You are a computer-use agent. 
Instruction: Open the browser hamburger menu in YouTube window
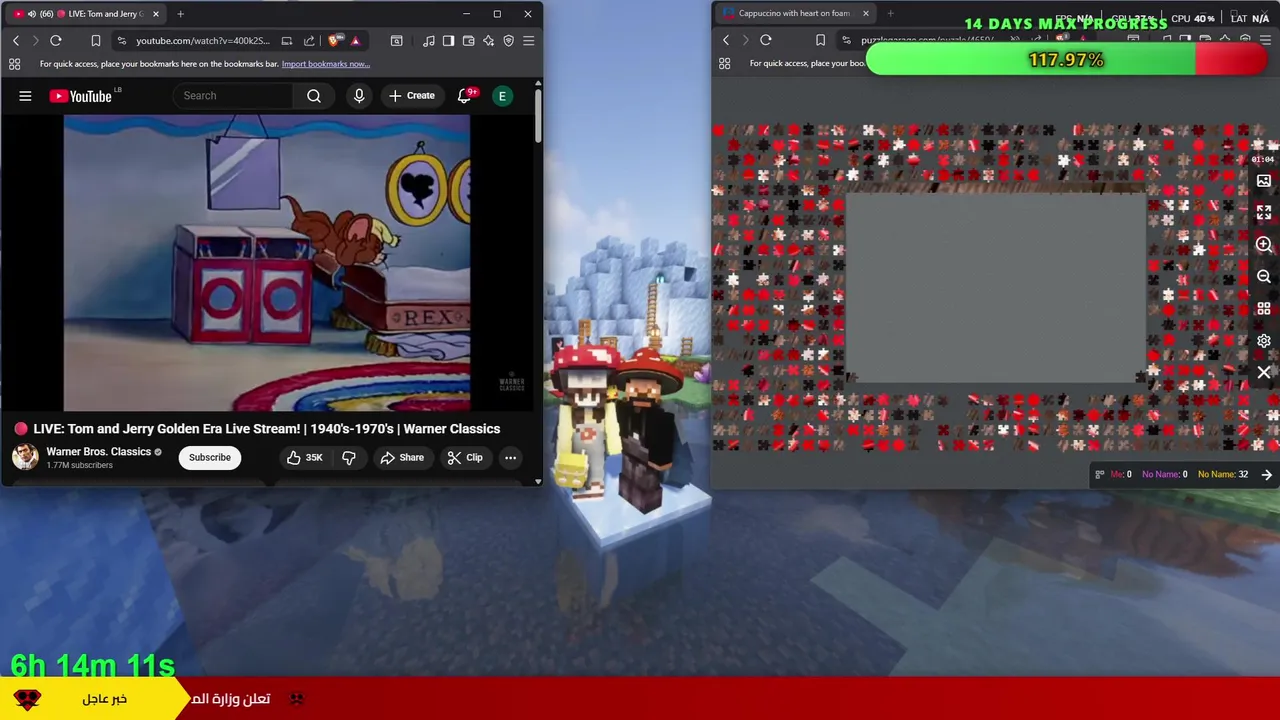528,40
